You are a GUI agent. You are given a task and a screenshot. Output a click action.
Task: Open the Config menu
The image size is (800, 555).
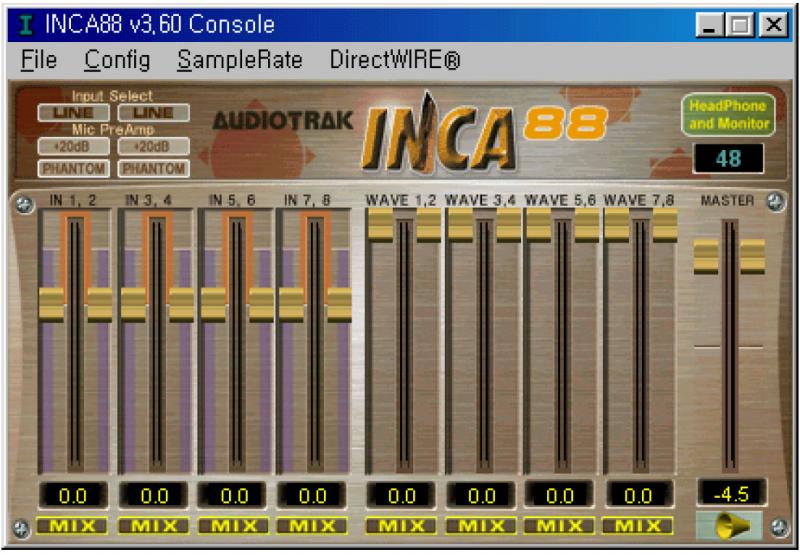117,60
